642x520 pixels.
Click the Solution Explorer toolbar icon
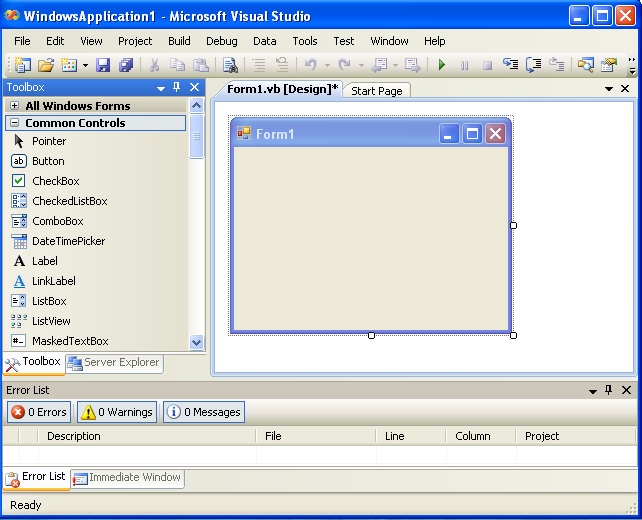tap(586, 65)
